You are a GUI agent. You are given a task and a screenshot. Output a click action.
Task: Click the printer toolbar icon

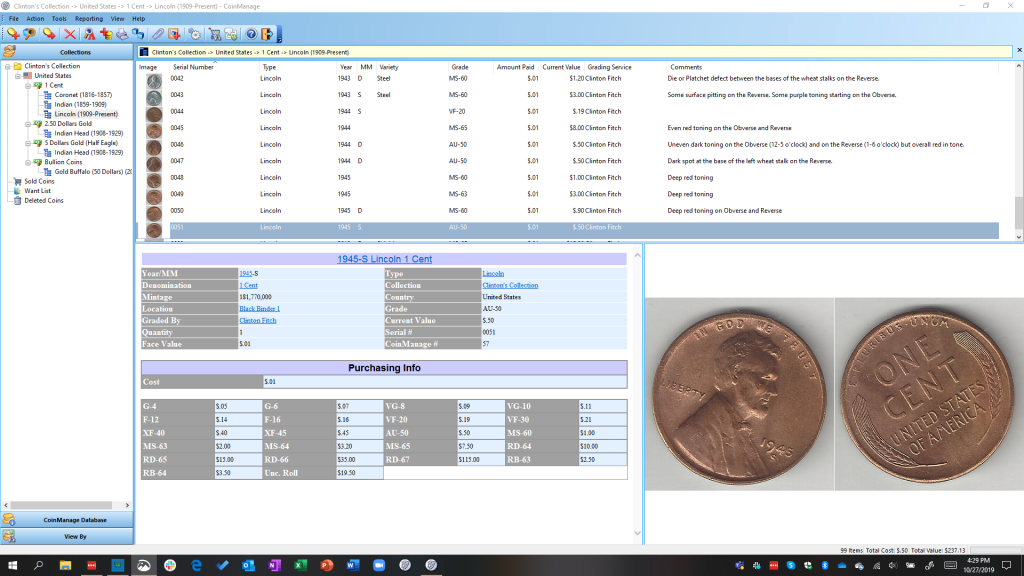(x=122, y=34)
